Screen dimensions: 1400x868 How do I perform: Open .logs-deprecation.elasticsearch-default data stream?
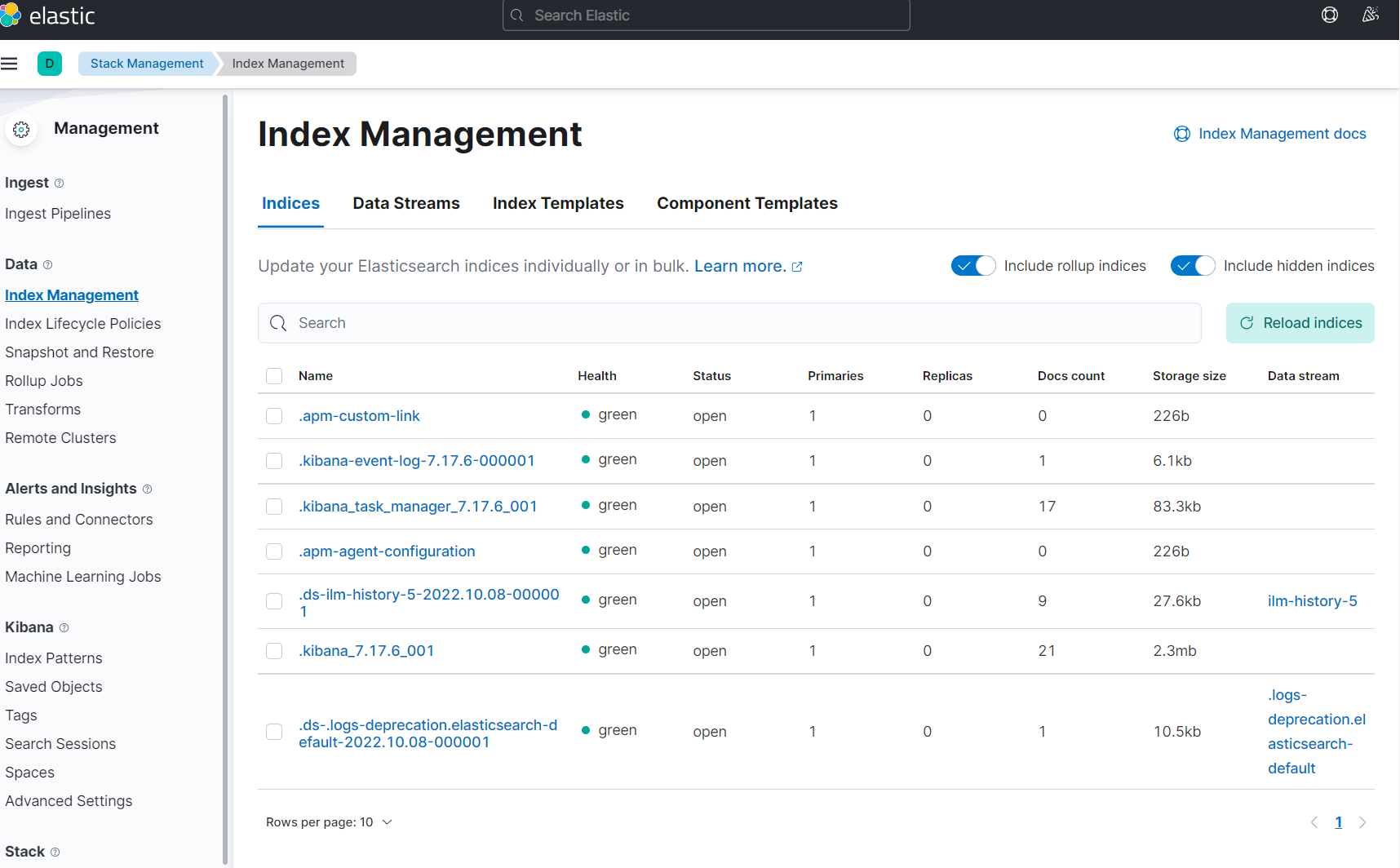click(1317, 732)
